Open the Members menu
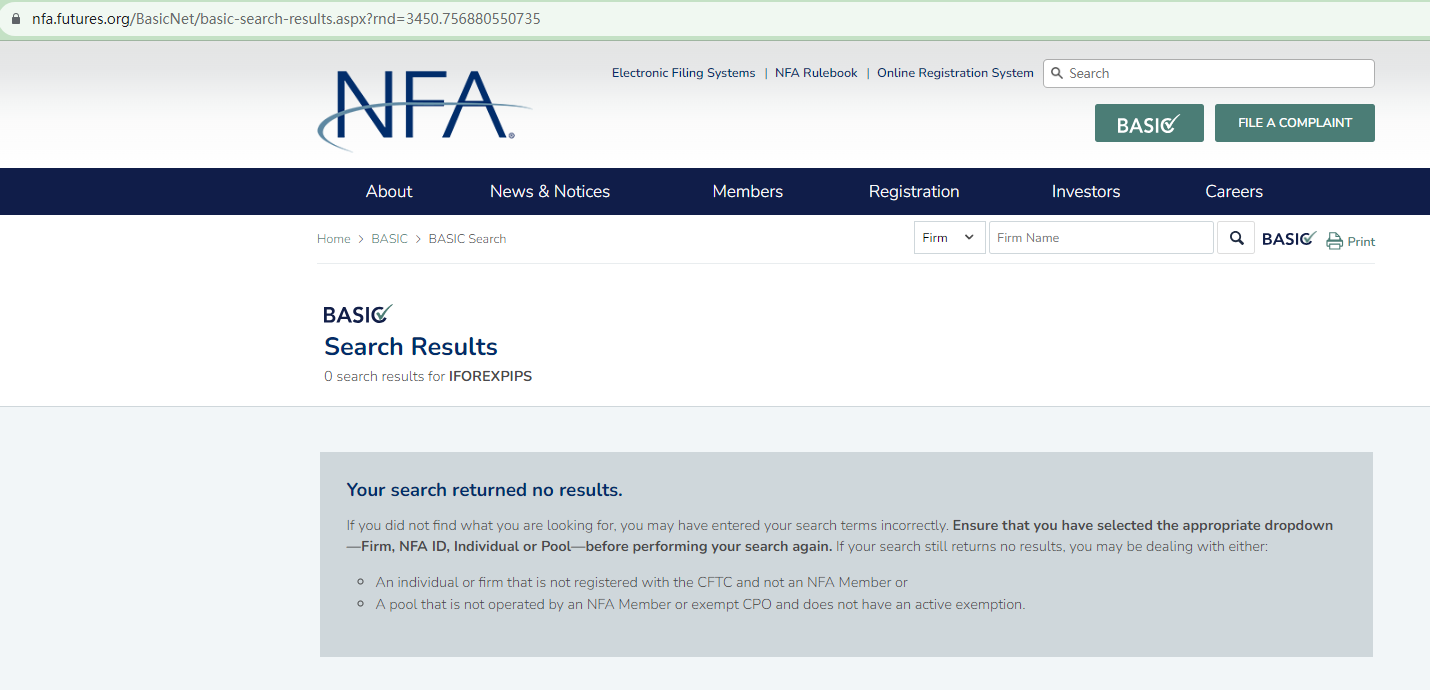Viewport: 1430px width, 690px height. coord(747,191)
